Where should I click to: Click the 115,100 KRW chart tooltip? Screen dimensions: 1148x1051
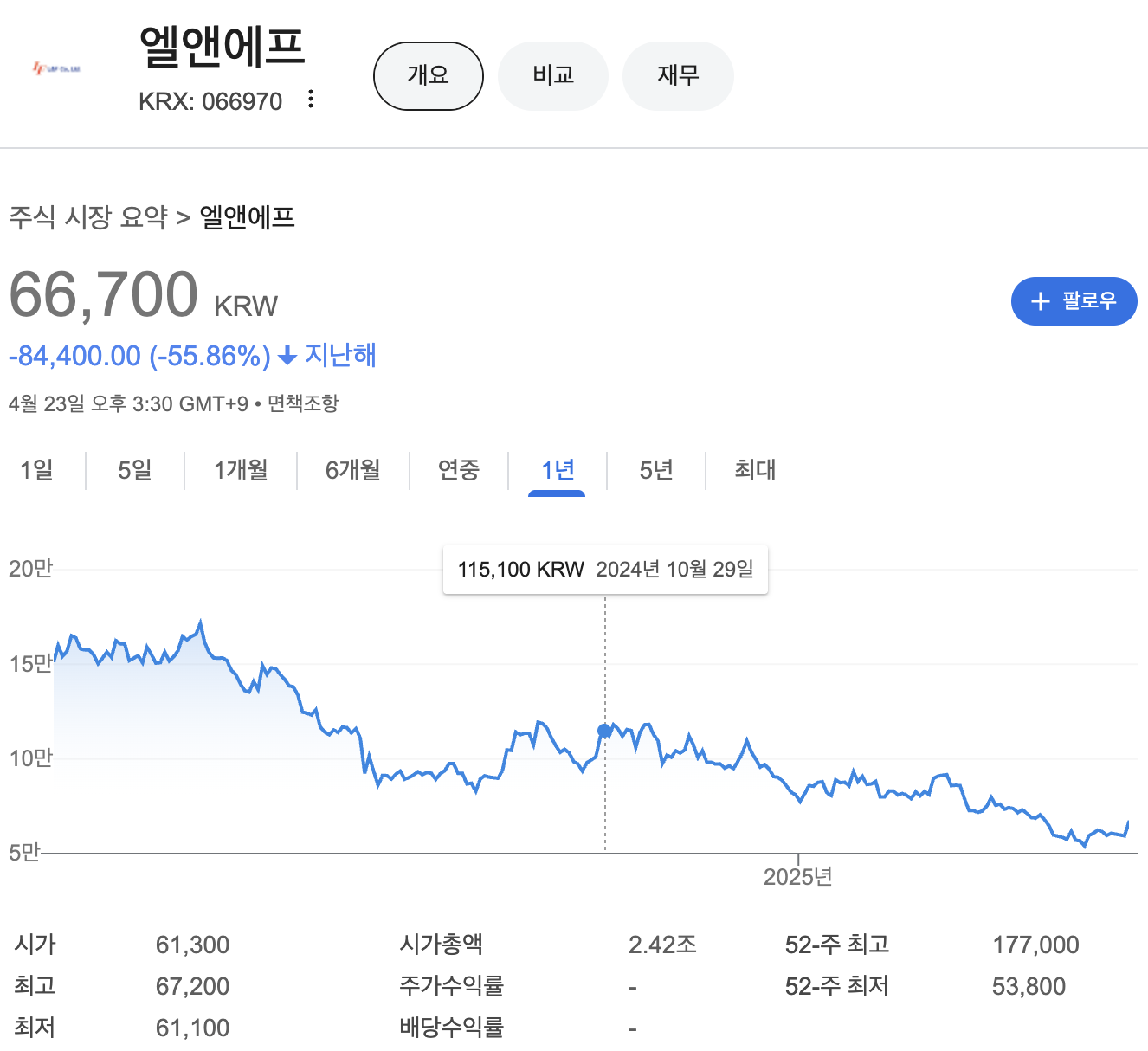coord(605,570)
